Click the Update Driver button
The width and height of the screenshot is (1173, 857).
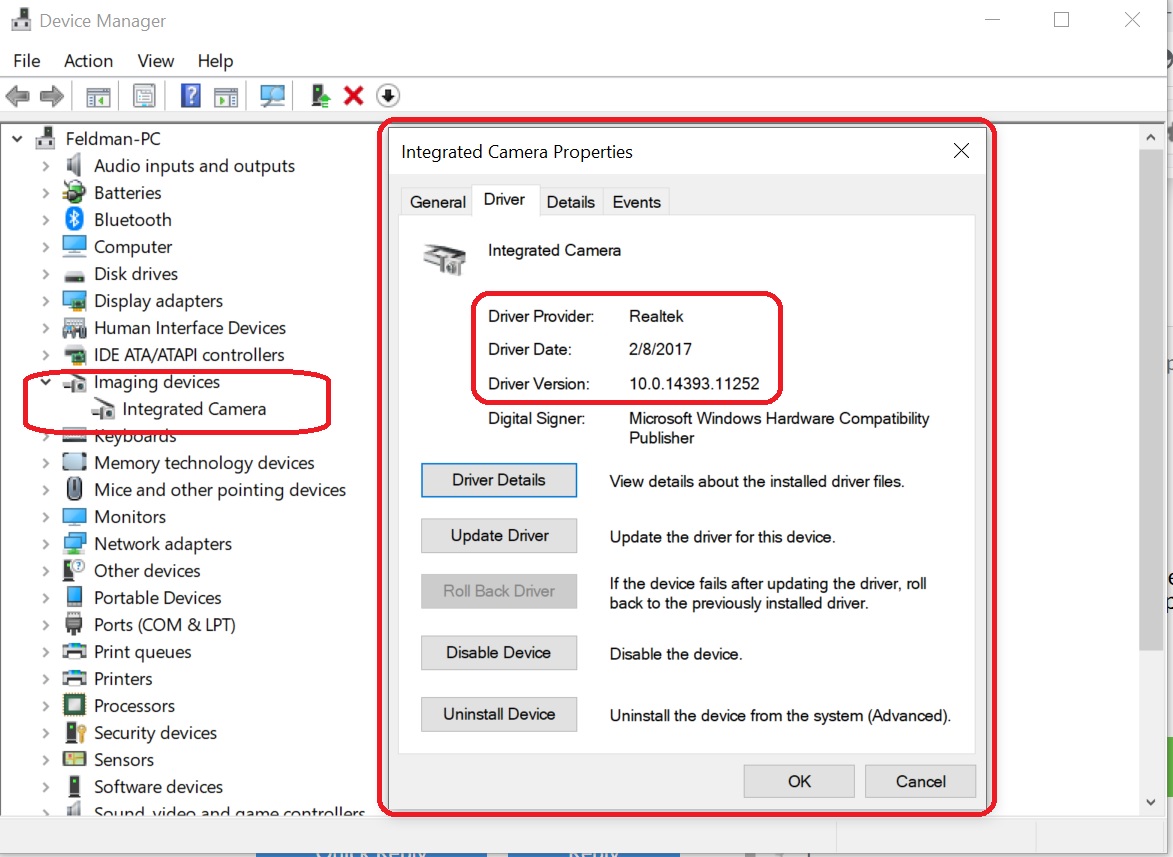(498, 535)
